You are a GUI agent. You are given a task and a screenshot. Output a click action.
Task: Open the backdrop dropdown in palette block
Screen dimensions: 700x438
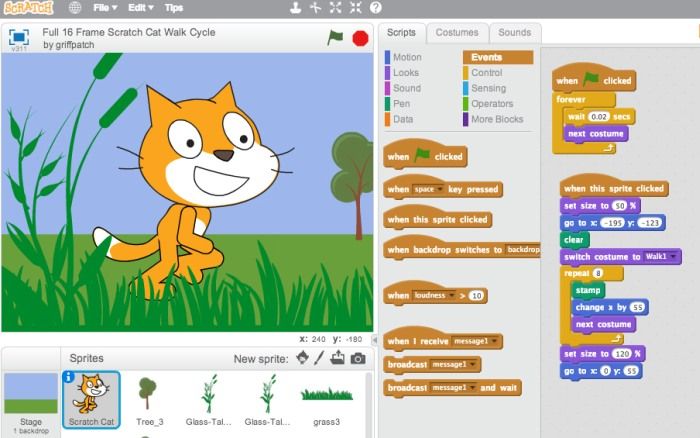click(523, 250)
